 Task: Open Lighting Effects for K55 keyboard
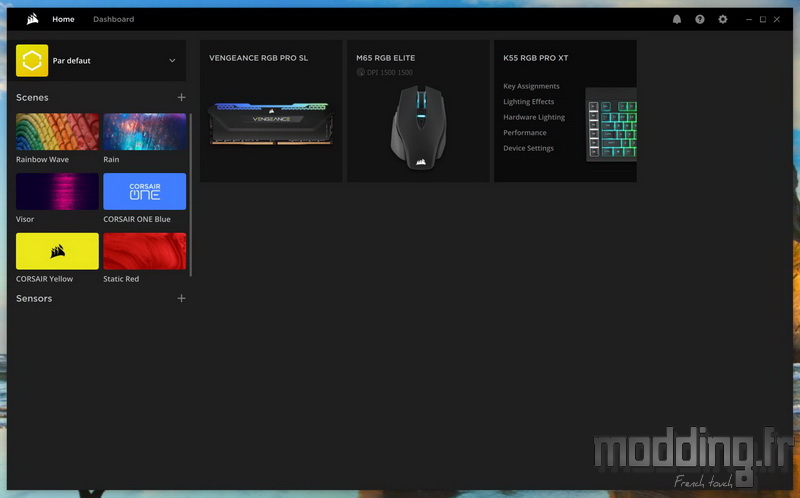(x=529, y=102)
